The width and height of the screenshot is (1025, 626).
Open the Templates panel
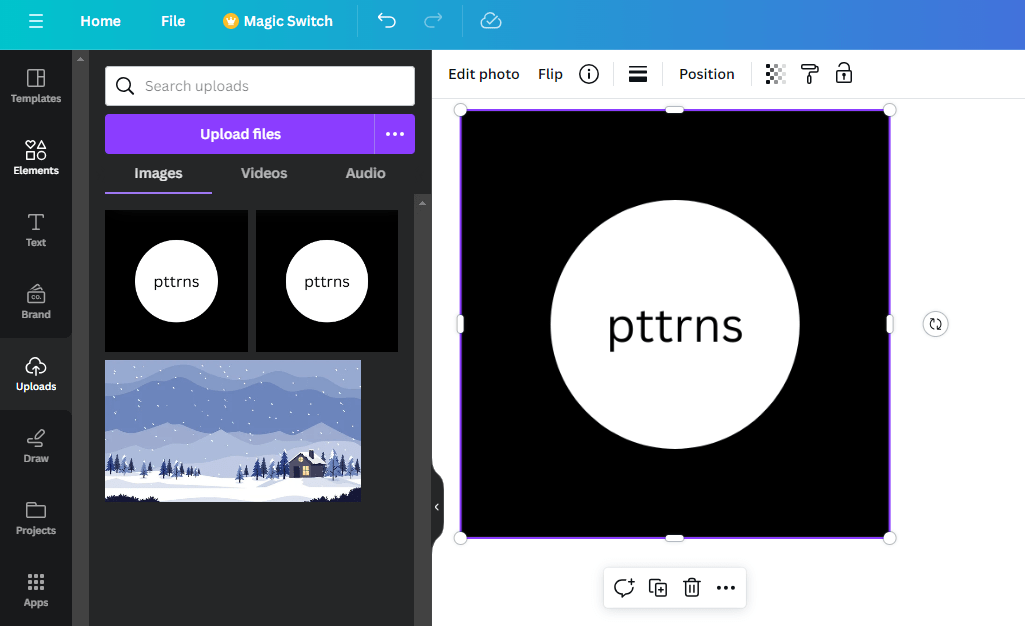click(x=36, y=85)
